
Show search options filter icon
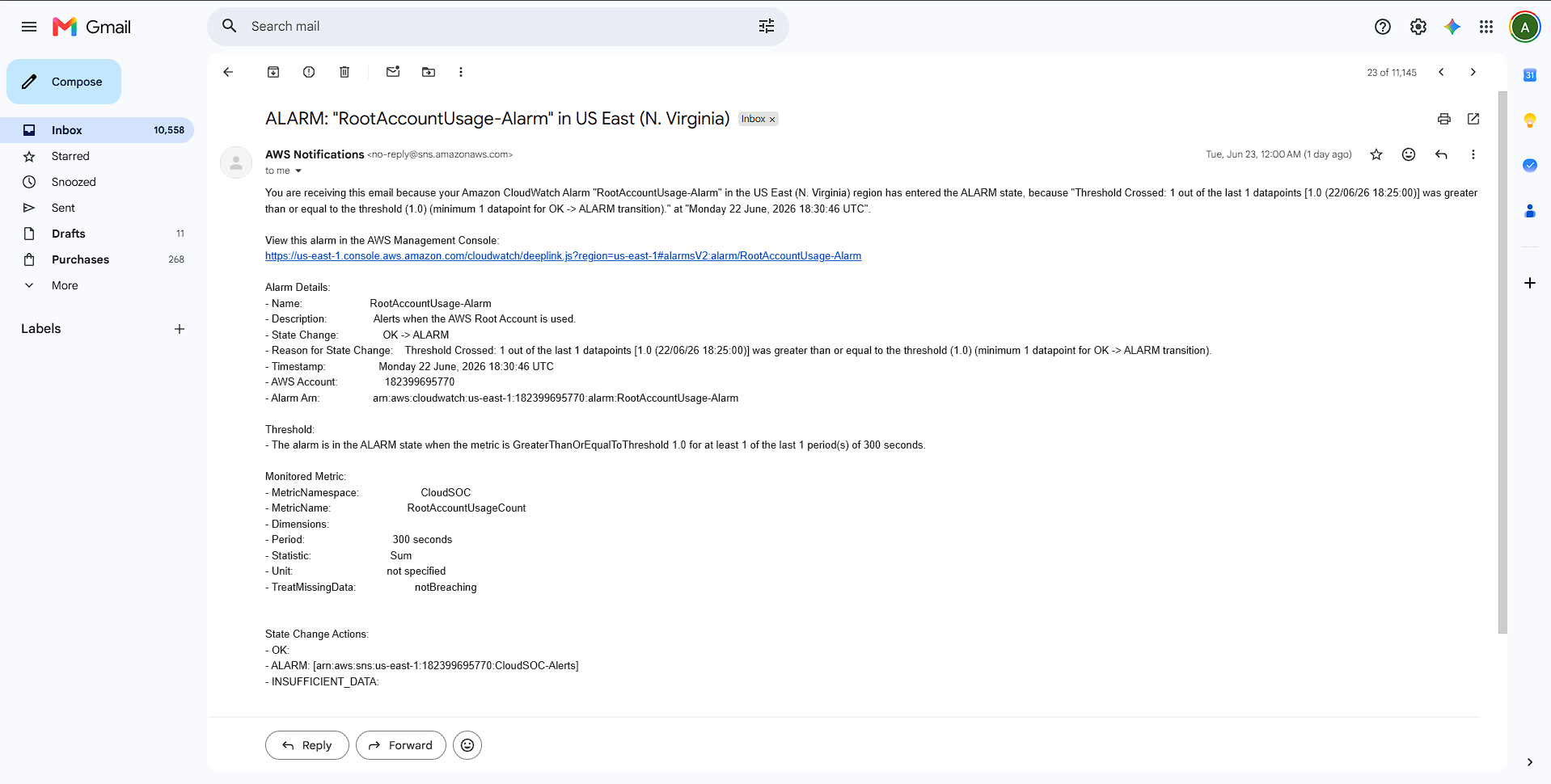767,27
